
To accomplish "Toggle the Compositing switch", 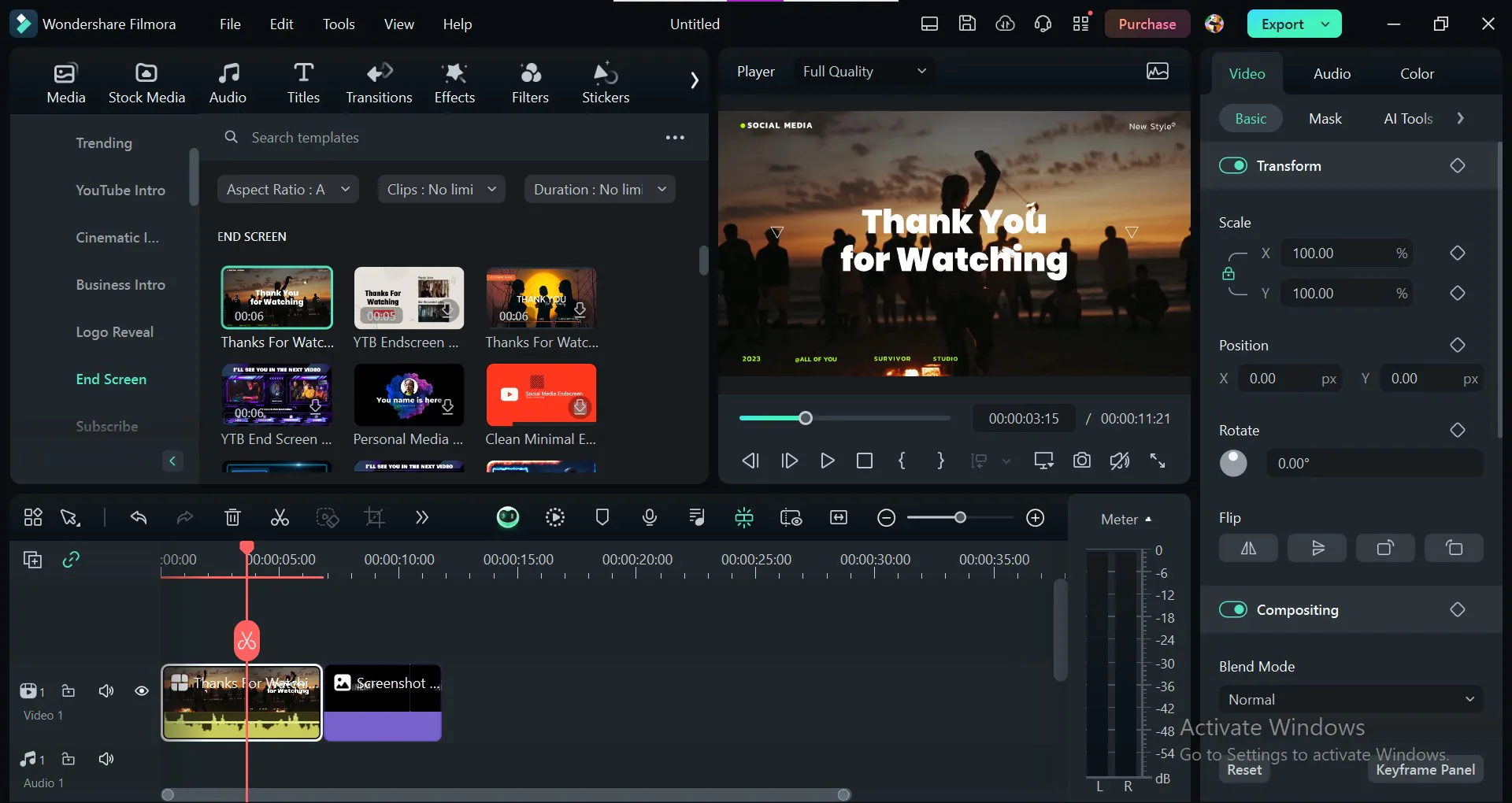I will point(1232,609).
